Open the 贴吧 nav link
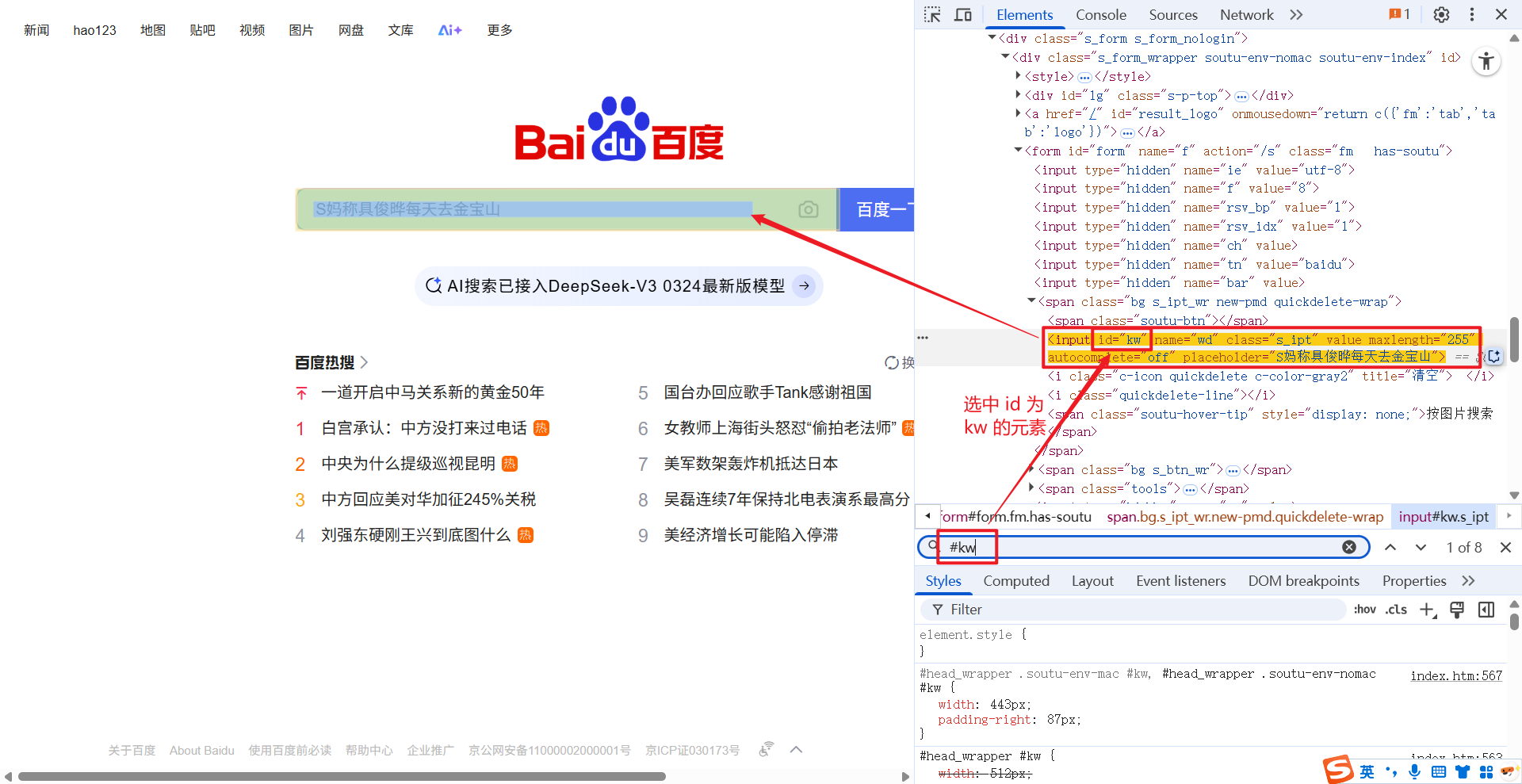This screenshot has height=784, width=1522. pyautogui.click(x=202, y=30)
